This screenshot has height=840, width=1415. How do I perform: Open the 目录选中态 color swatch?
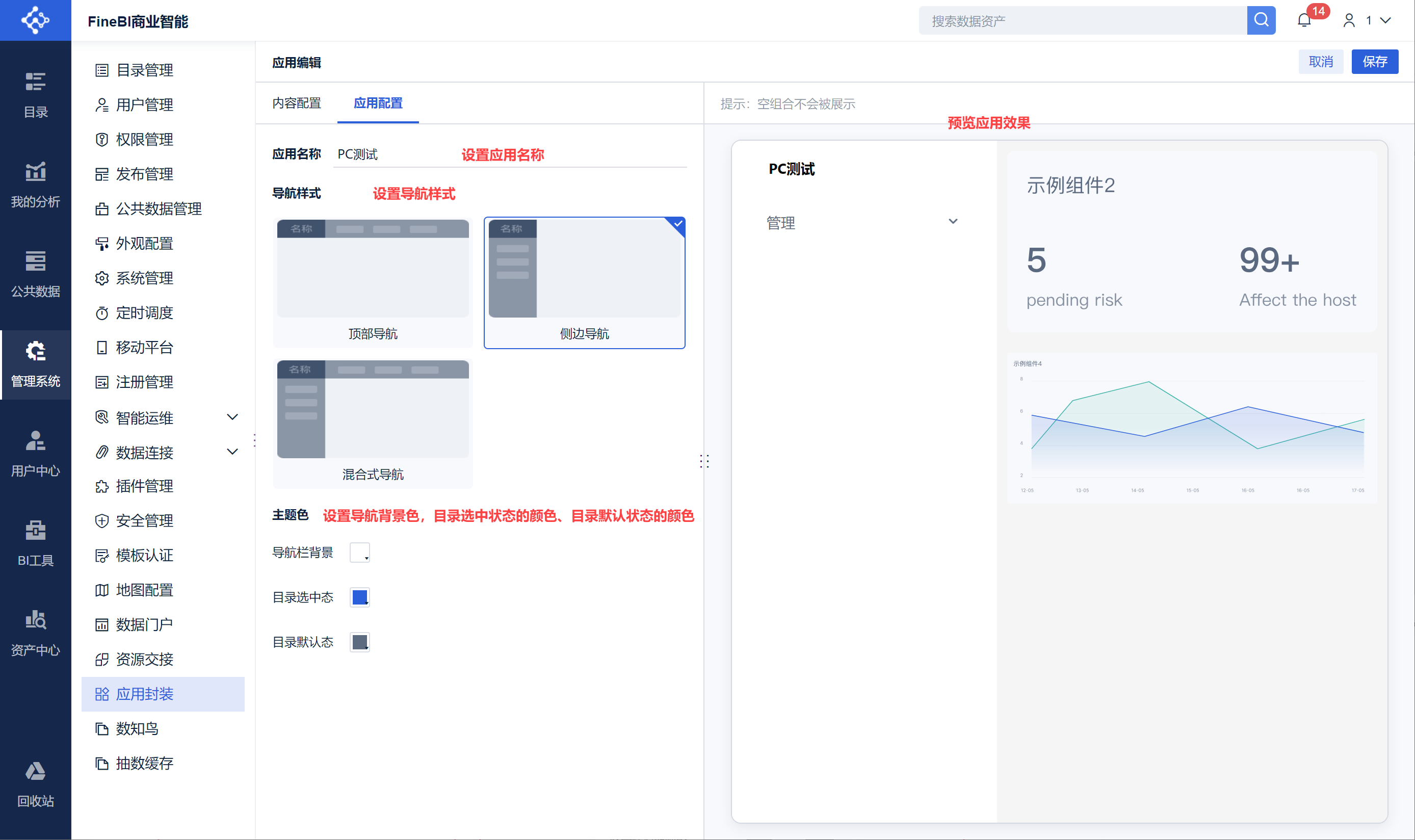[x=359, y=597]
